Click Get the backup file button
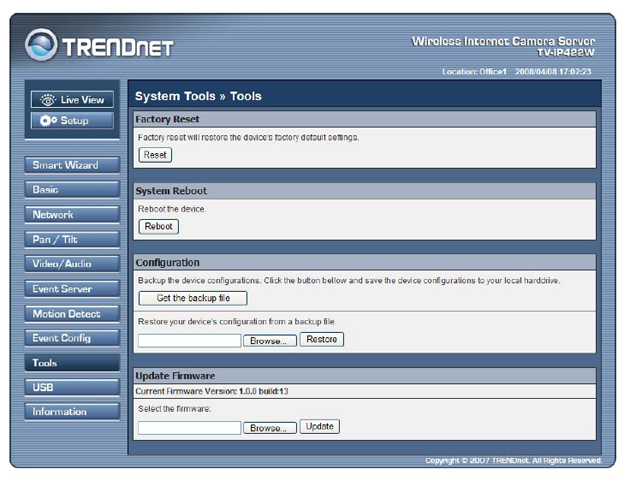Screen dimensions: 630x481 coord(193,298)
